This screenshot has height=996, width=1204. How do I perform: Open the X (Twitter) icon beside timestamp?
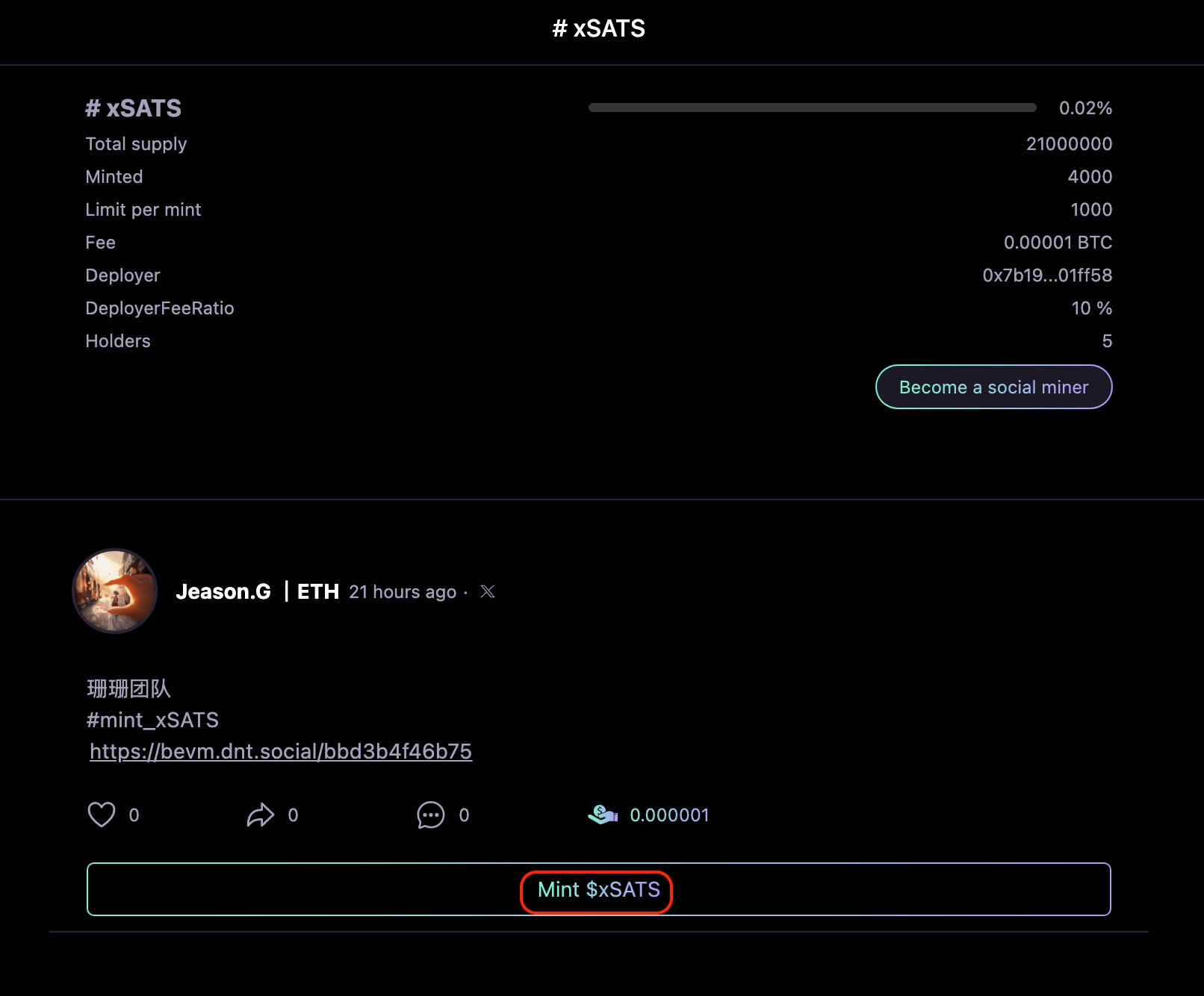pyautogui.click(x=488, y=591)
